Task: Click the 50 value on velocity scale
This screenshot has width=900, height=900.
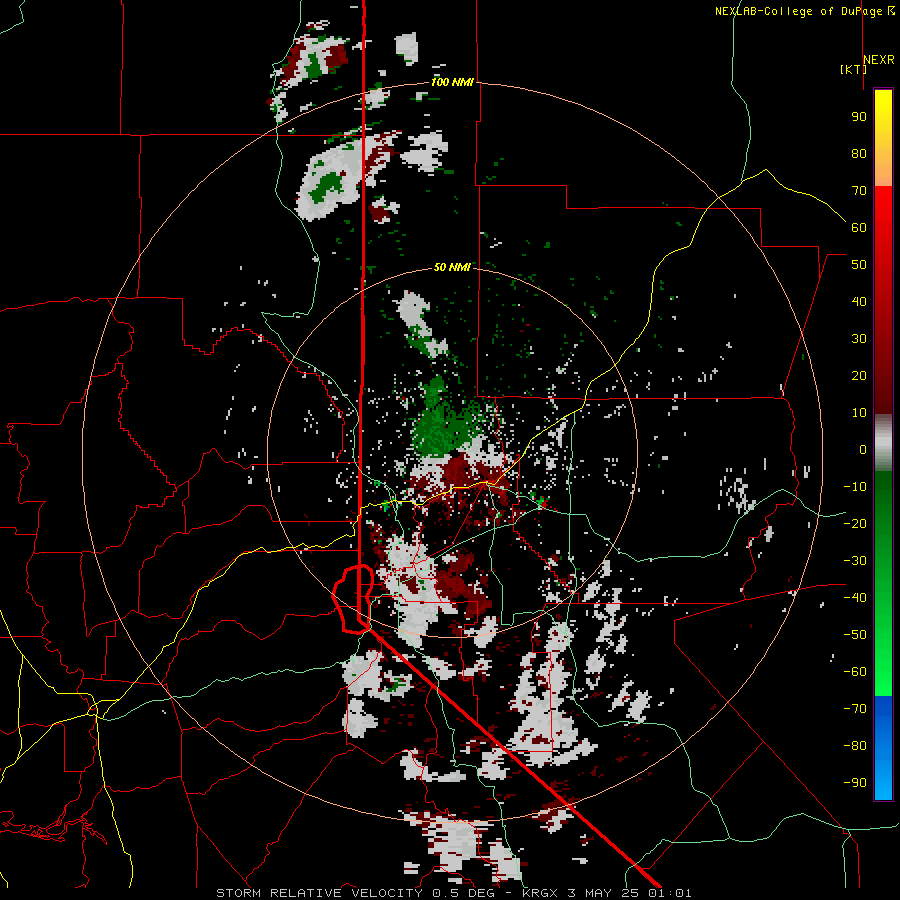Action: (859, 265)
